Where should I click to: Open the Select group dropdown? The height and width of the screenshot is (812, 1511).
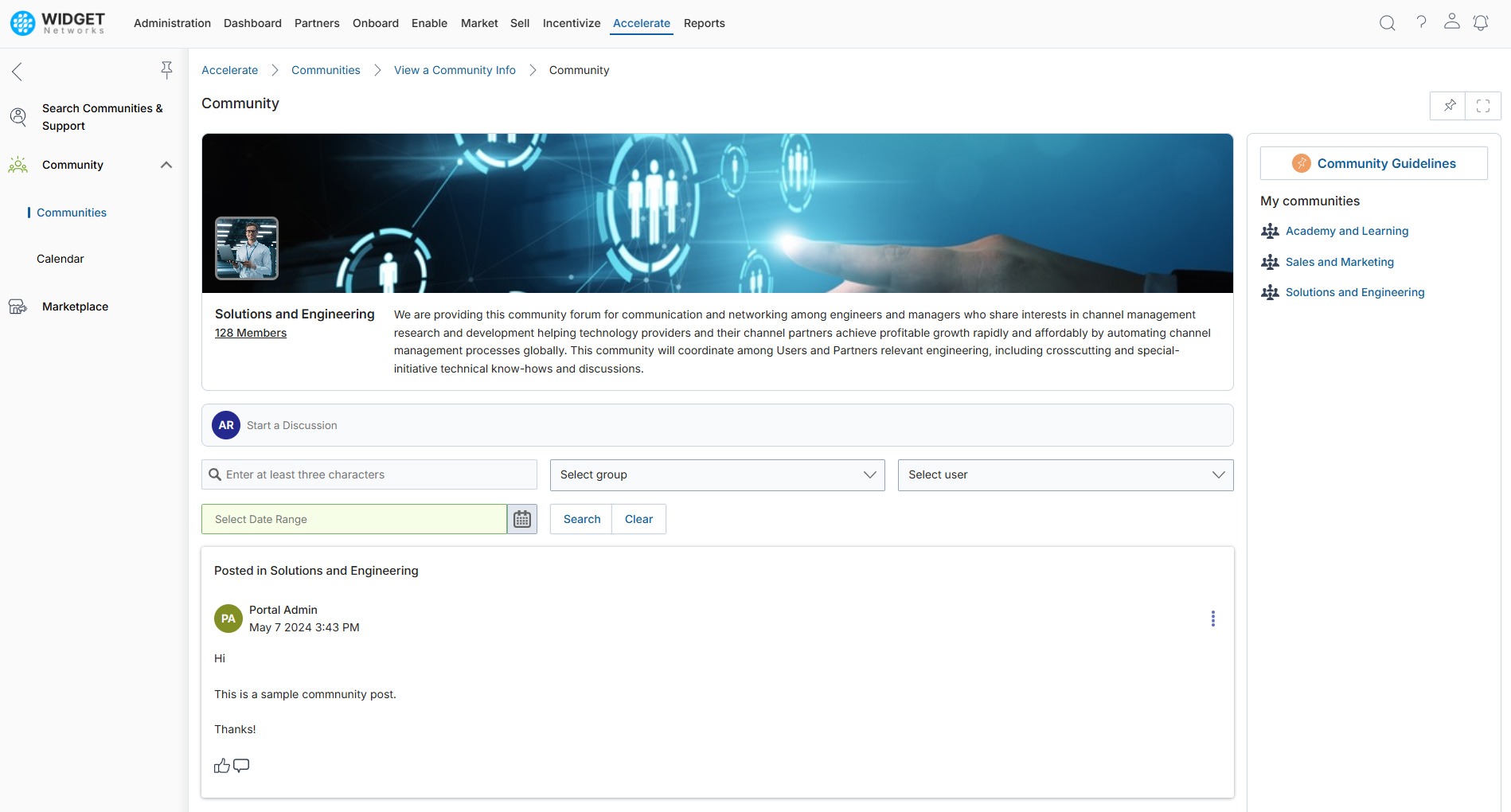(x=716, y=475)
